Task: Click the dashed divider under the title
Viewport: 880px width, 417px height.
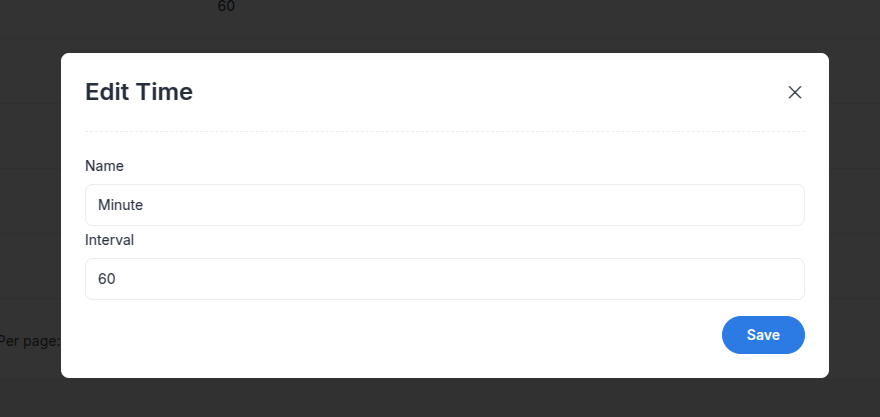Action: click(x=444, y=131)
